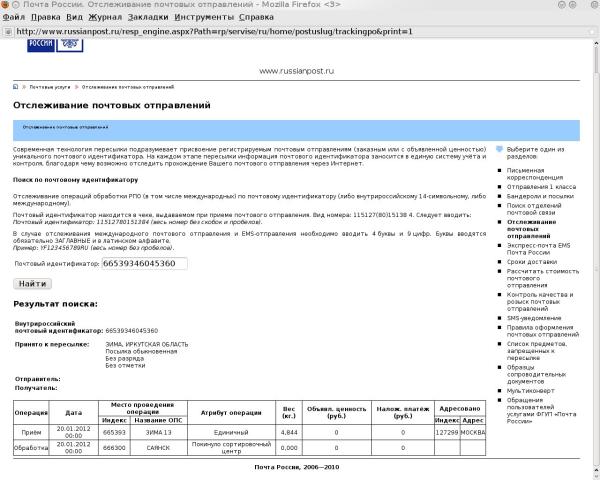This screenshot has width=600, height=480.
Task: Click the Почтовый идентификатор input field
Action: point(145,263)
